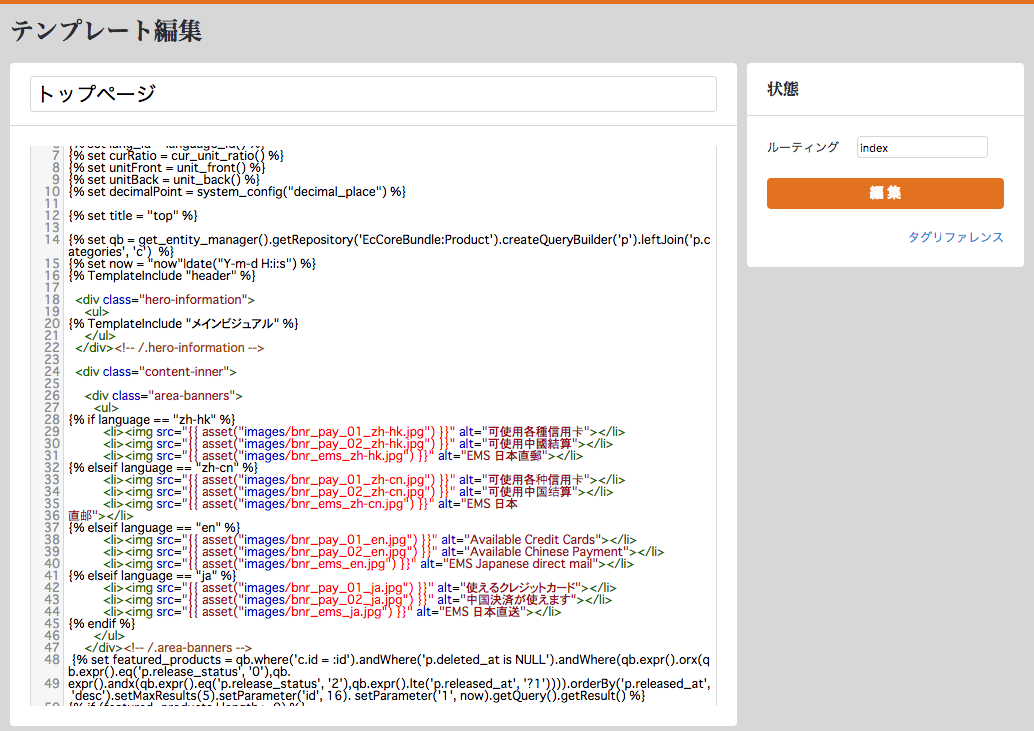Image resolution: width=1034 pixels, height=731 pixels.
Task: Click the TemplateInclude "メインビジュアル" code line
Action: tap(183, 324)
